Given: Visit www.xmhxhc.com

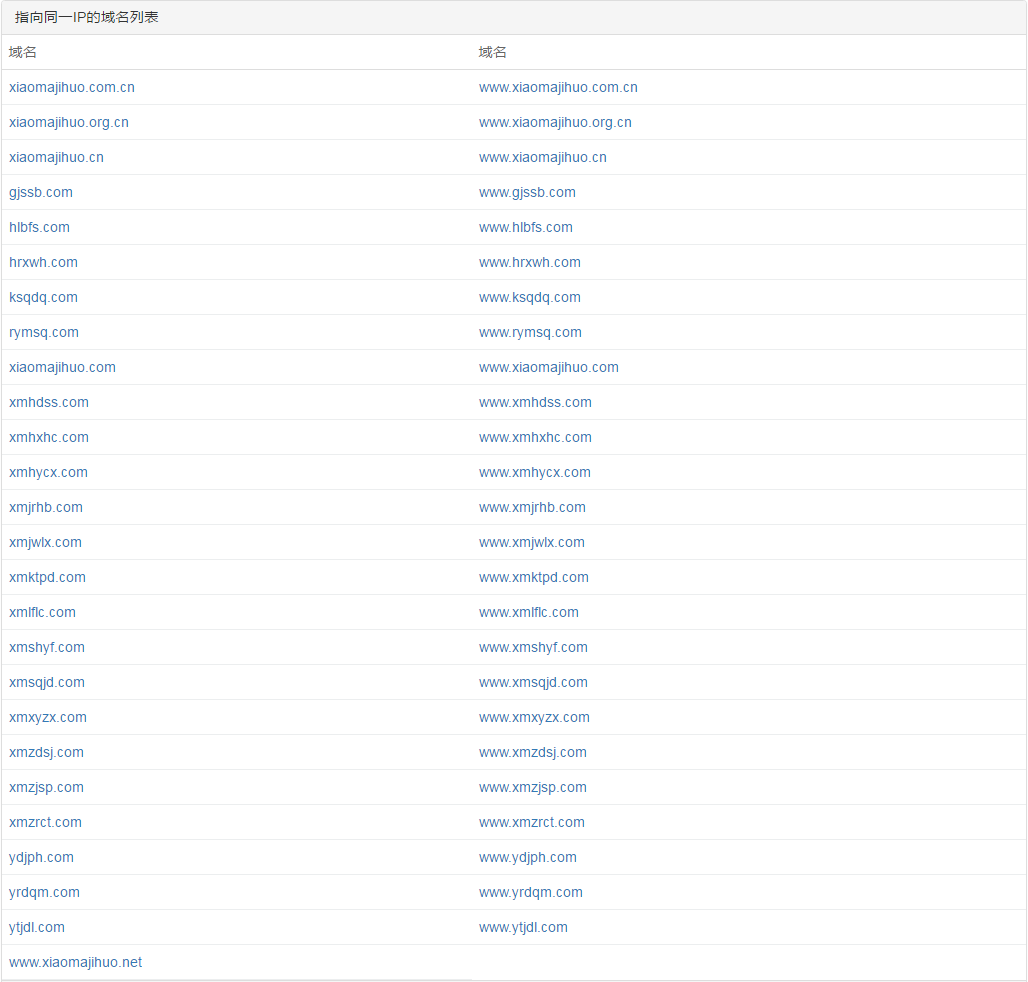Looking at the screenshot, I should pyautogui.click(x=535, y=437).
